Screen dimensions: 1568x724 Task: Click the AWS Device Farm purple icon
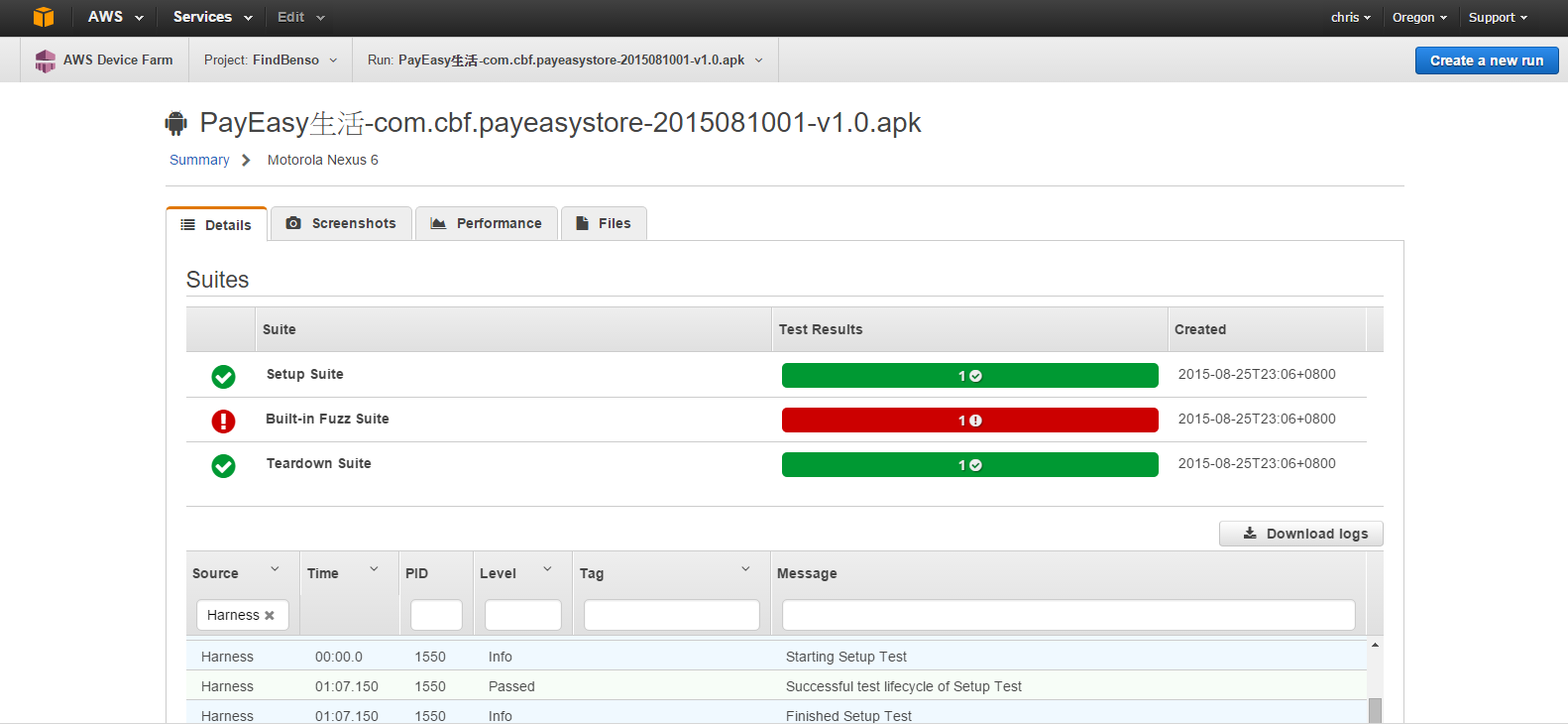[45, 60]
